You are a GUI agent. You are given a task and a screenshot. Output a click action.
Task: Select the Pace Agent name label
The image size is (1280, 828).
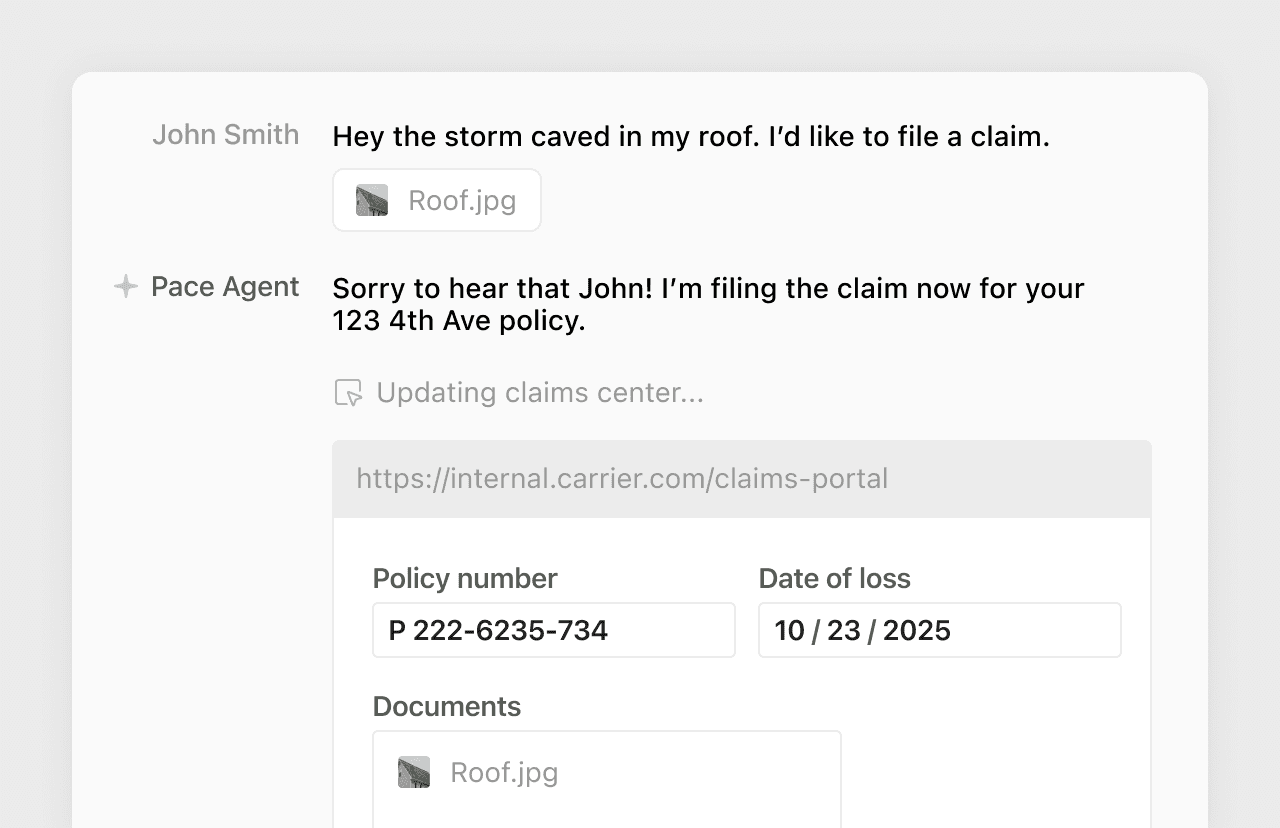[223, 287]
